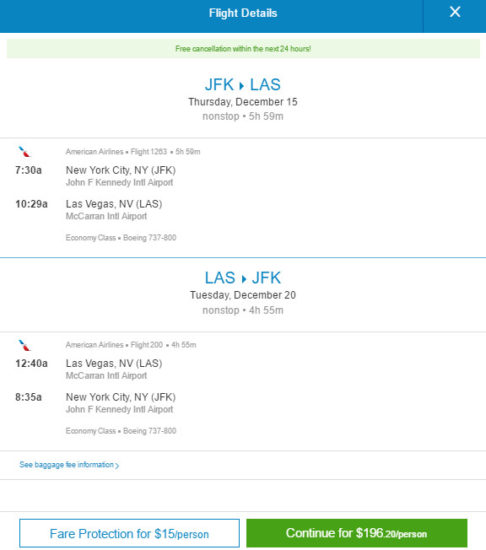Add Fare Protection for $15/person

129,533
